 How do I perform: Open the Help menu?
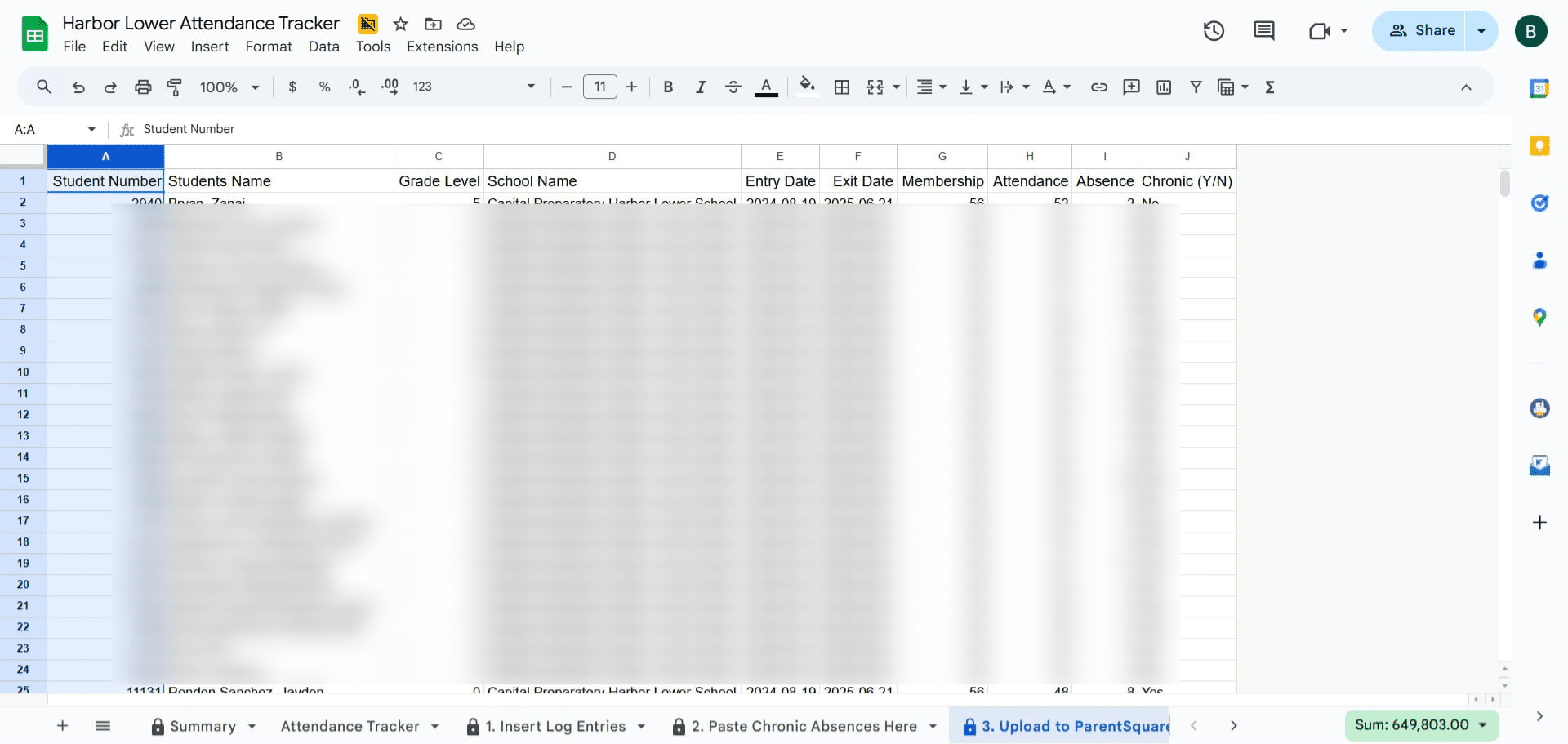click(x=509, y=47)
